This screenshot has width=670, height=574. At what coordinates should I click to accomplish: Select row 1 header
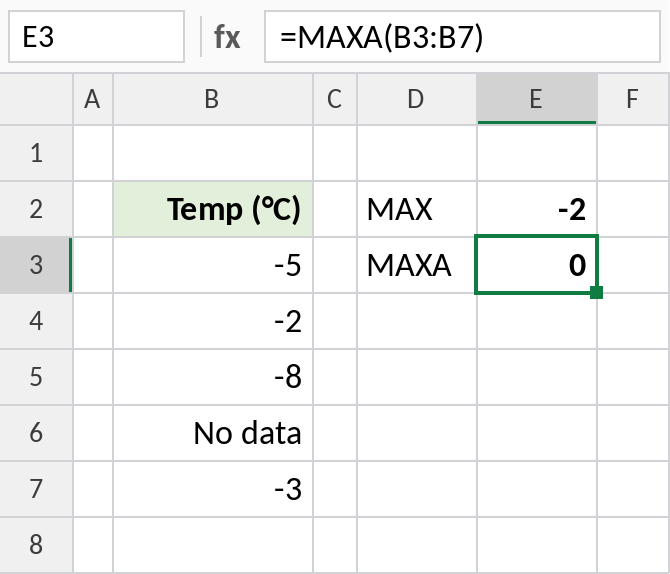point(36,153)
